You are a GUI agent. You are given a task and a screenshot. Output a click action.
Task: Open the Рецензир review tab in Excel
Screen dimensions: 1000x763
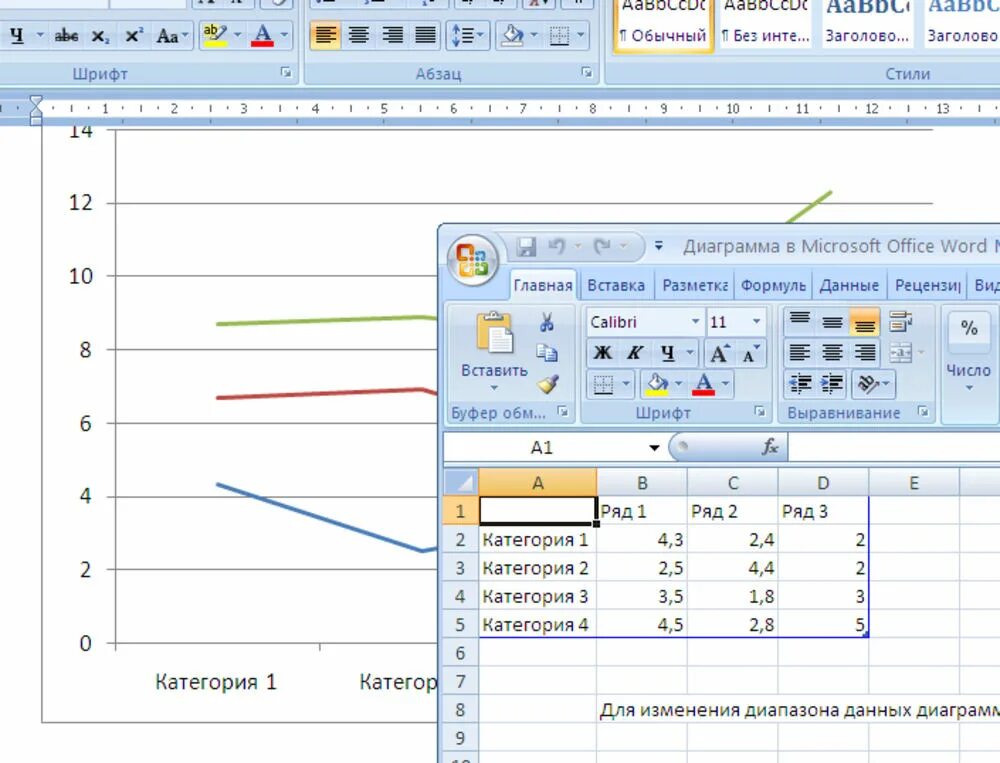[928, 285]
